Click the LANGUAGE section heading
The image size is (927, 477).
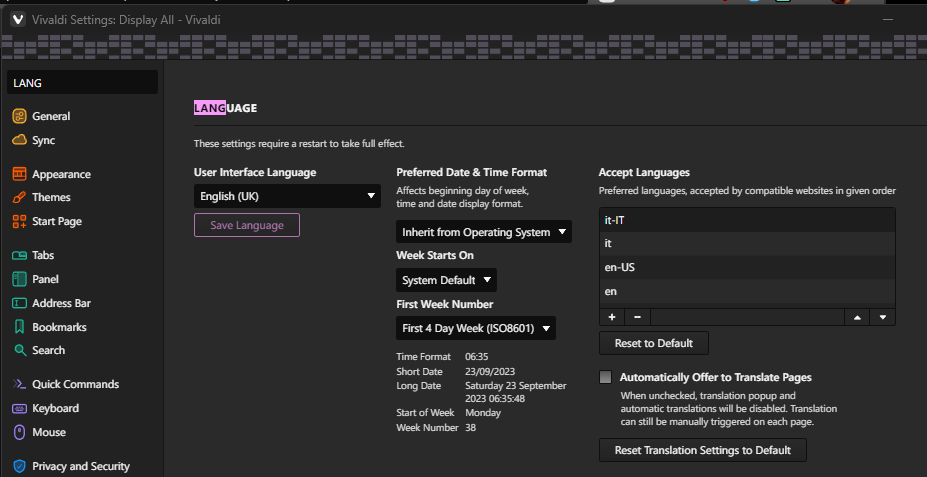[x=225, y=108]
